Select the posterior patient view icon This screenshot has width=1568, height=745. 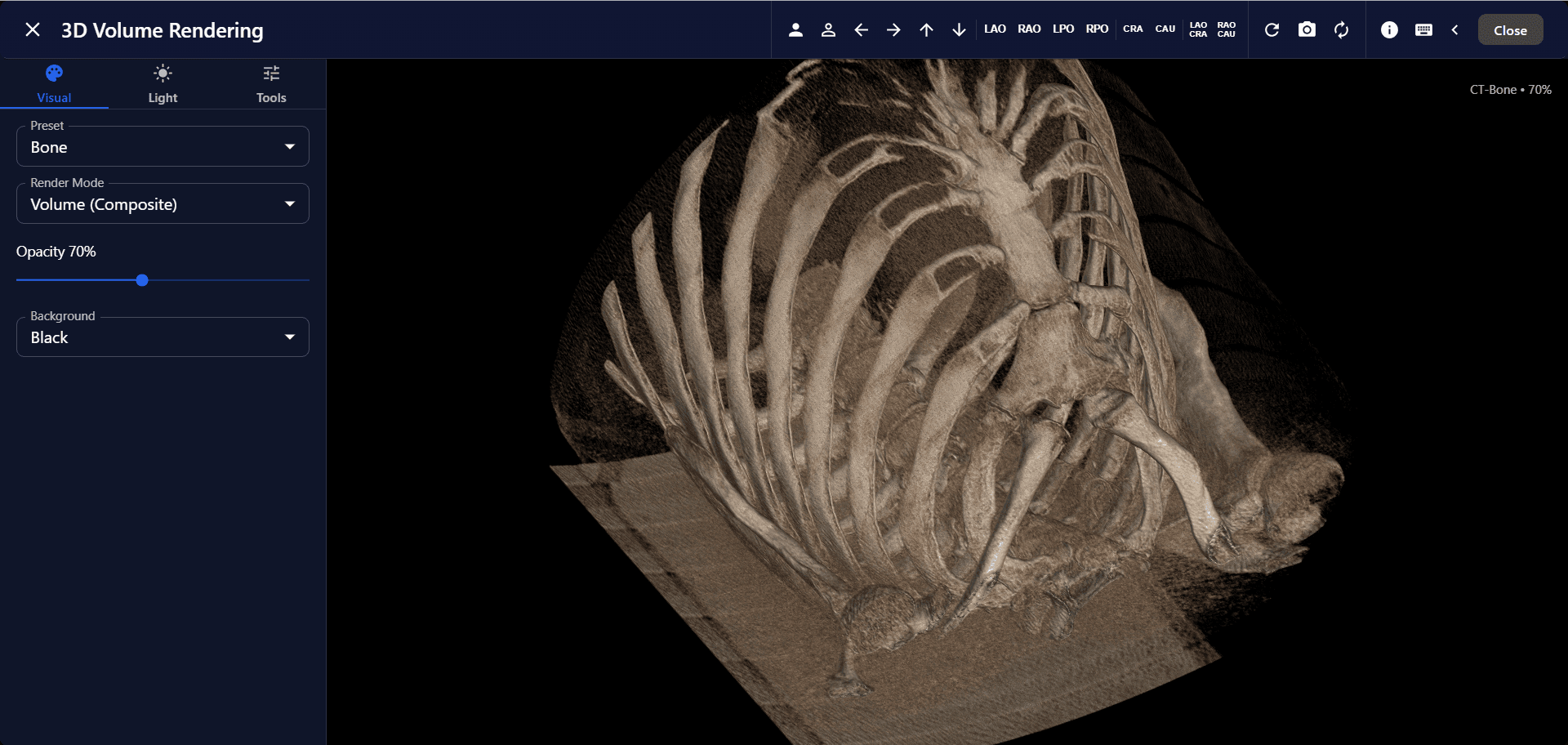click(x=828, y=29)
